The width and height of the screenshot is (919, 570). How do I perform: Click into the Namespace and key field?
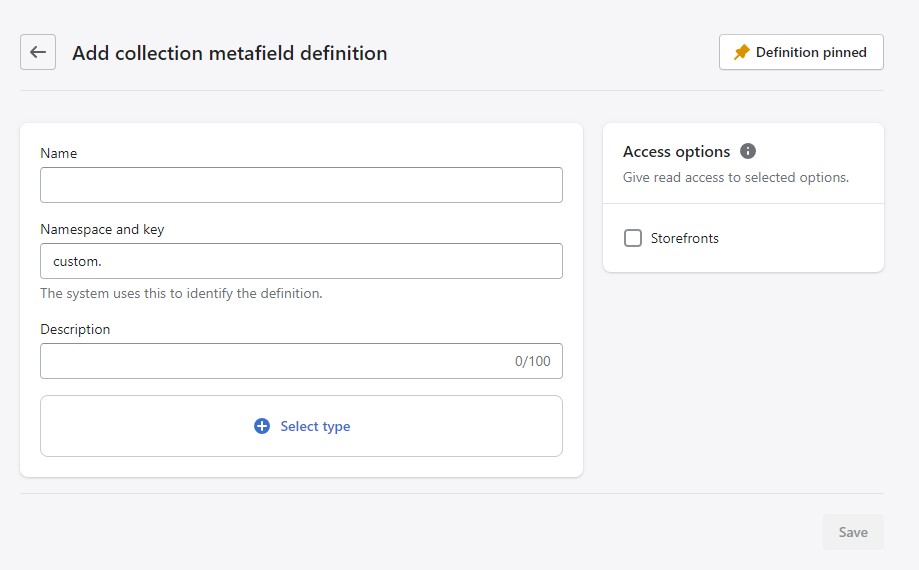coord(301,261)
